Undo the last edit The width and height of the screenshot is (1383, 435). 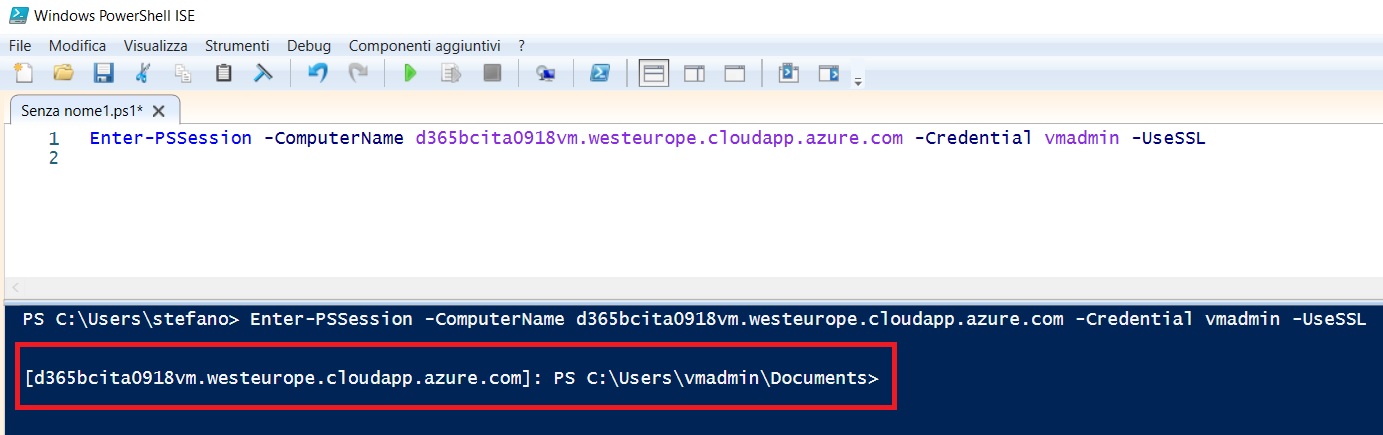(318, 73)
